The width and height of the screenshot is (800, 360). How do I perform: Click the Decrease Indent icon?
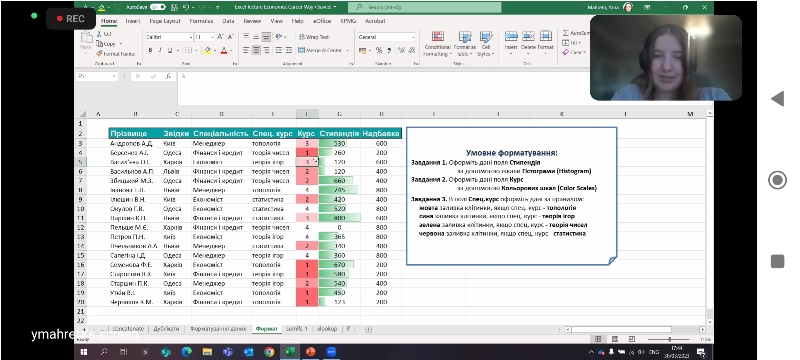[279, 50]
